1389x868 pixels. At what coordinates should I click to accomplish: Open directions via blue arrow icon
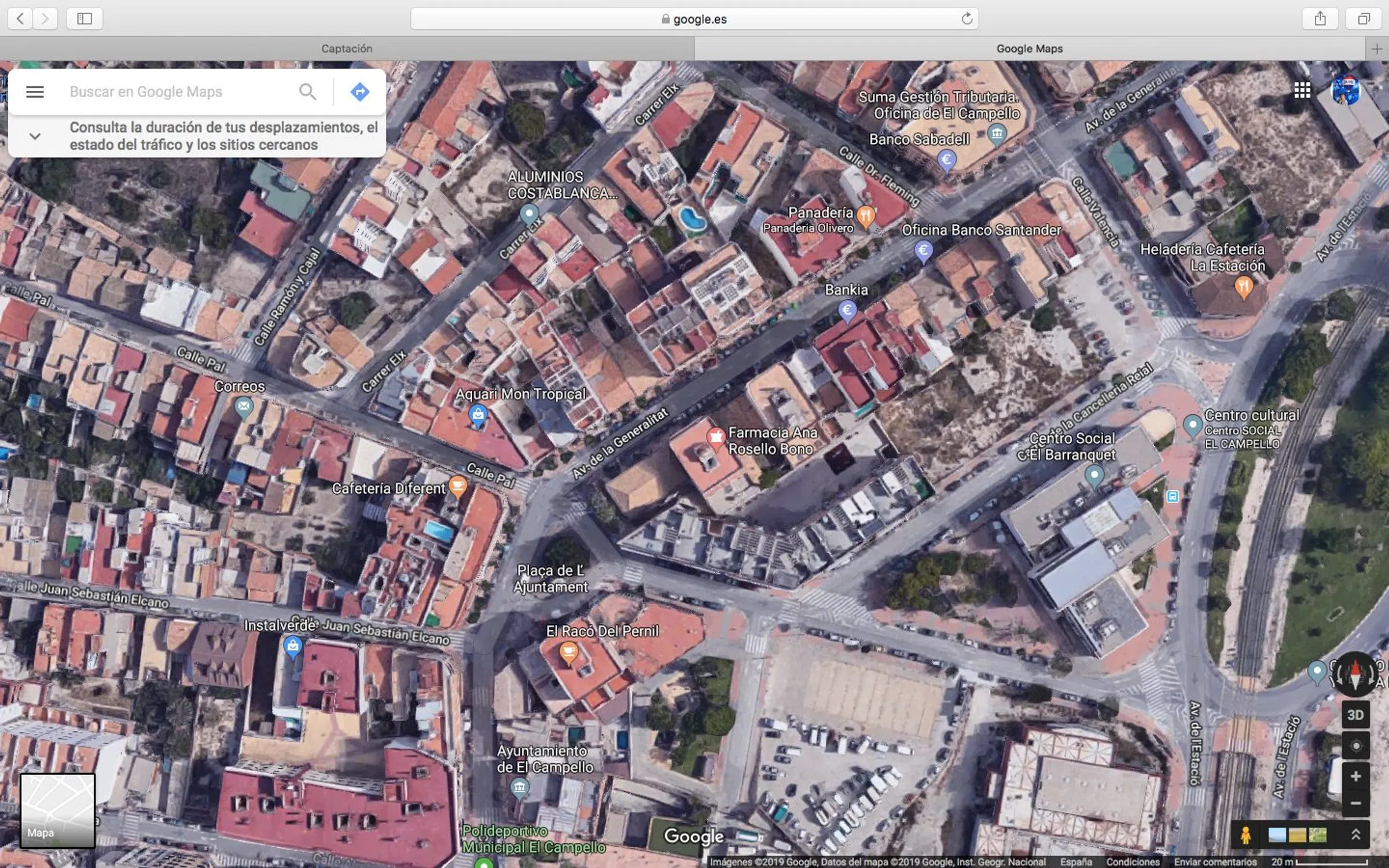click(x=359, y=91)
